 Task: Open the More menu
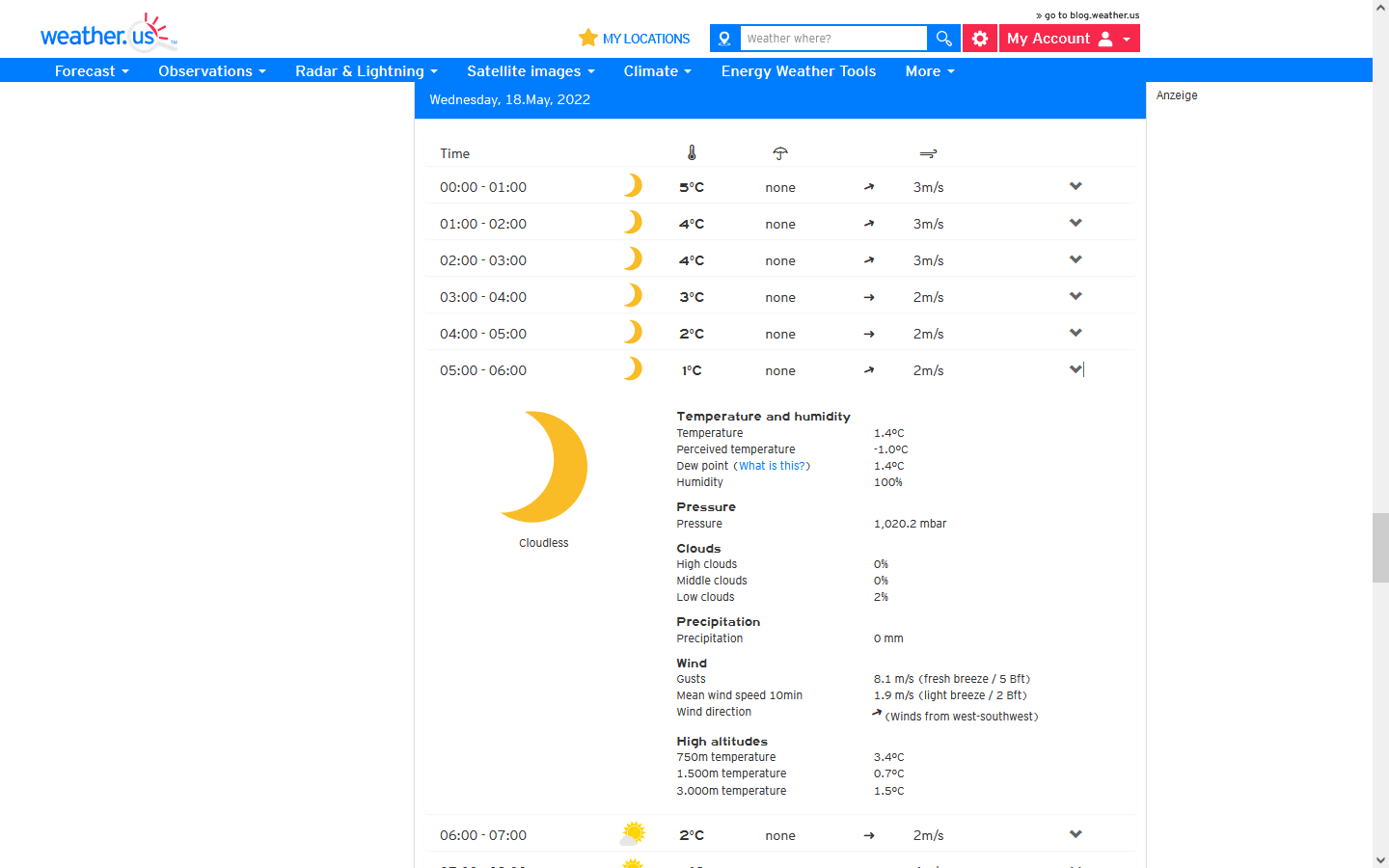coord(930,70)
